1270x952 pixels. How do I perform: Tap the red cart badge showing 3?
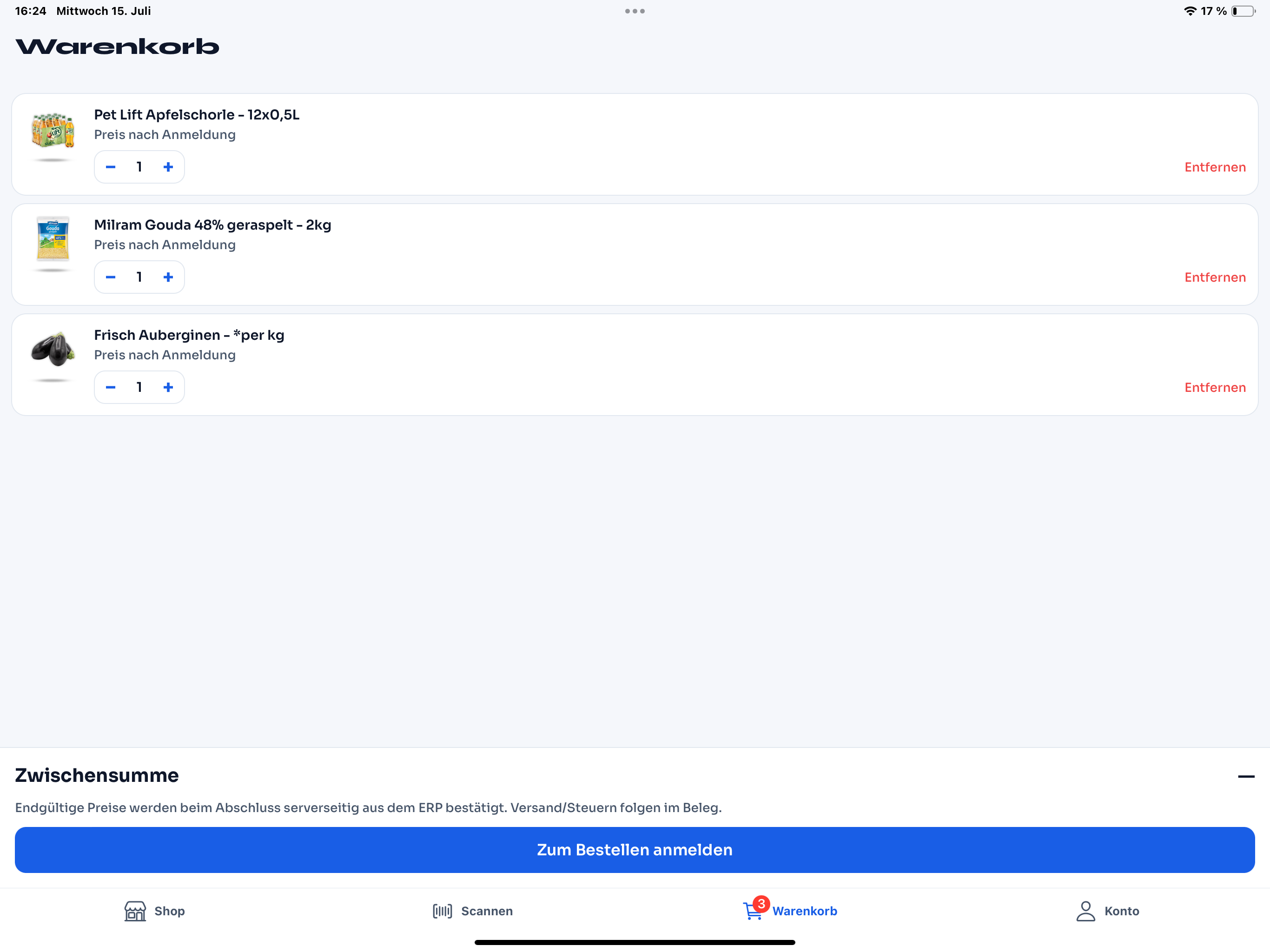click(x=761, y=904)
